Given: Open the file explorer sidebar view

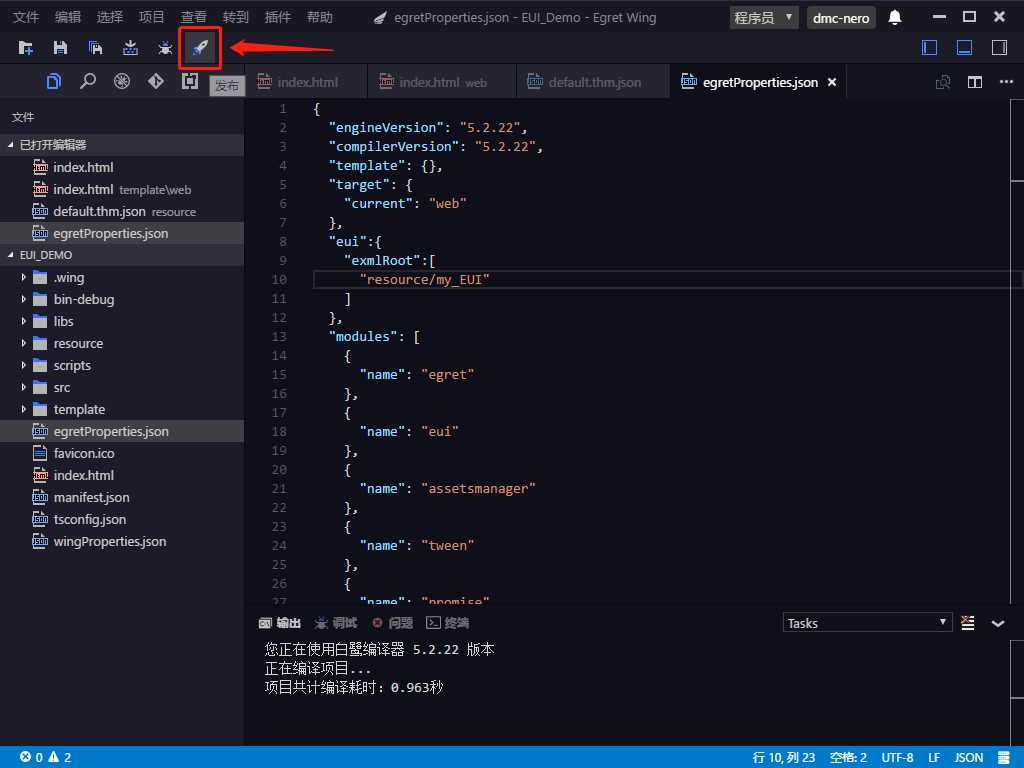Looking at the screenshot, I should pos(54,82).
